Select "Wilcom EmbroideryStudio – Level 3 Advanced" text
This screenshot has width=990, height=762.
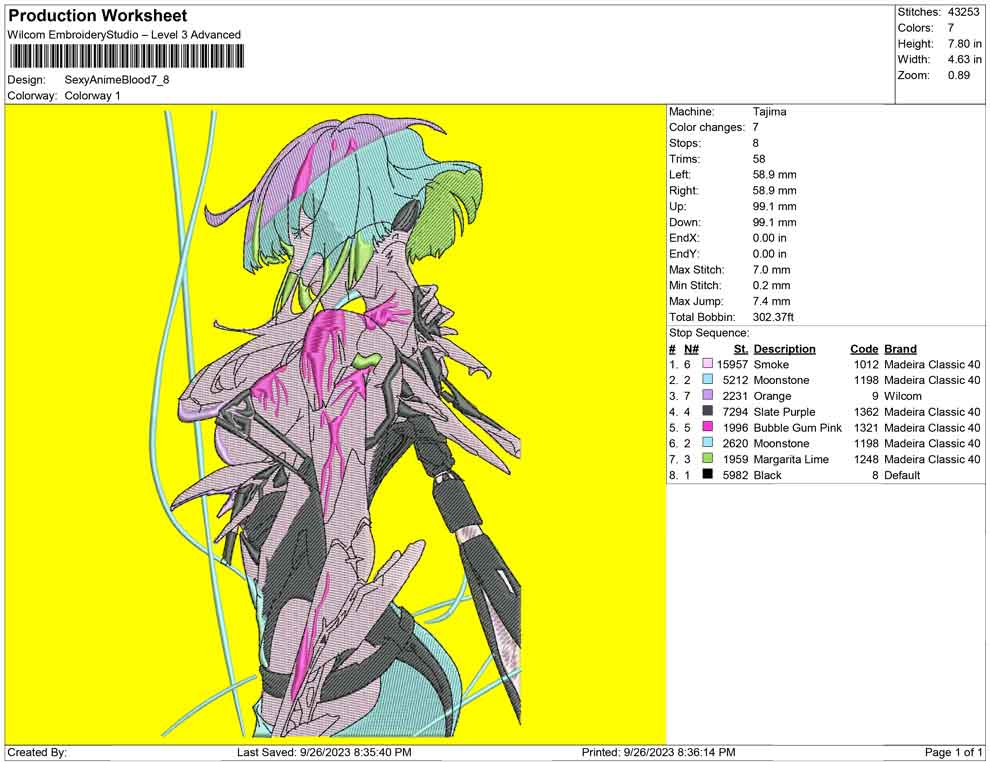click(124, 35)
